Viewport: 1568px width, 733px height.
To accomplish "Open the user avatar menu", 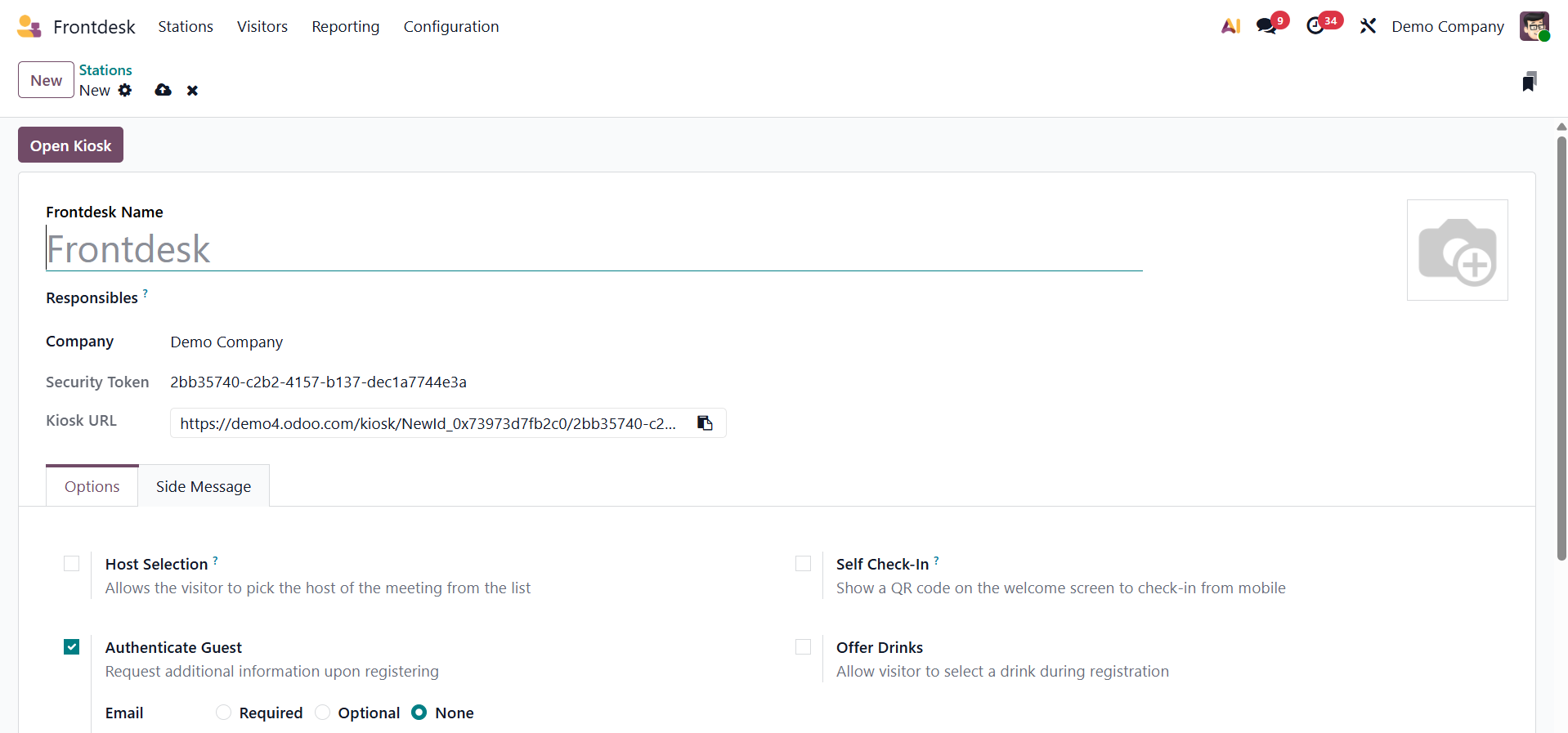I will click(1534, 26).
